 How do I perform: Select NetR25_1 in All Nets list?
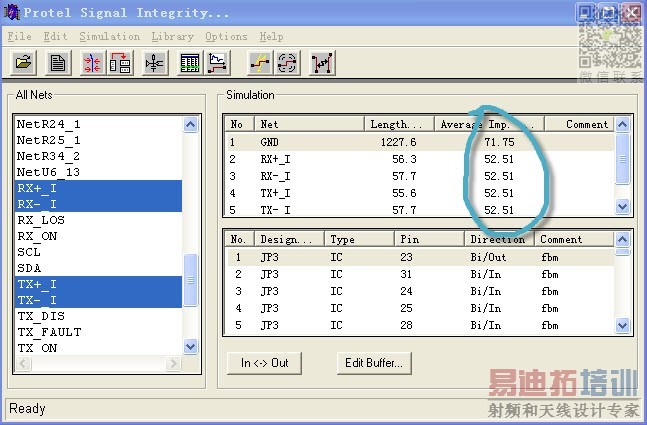point(98,140)
